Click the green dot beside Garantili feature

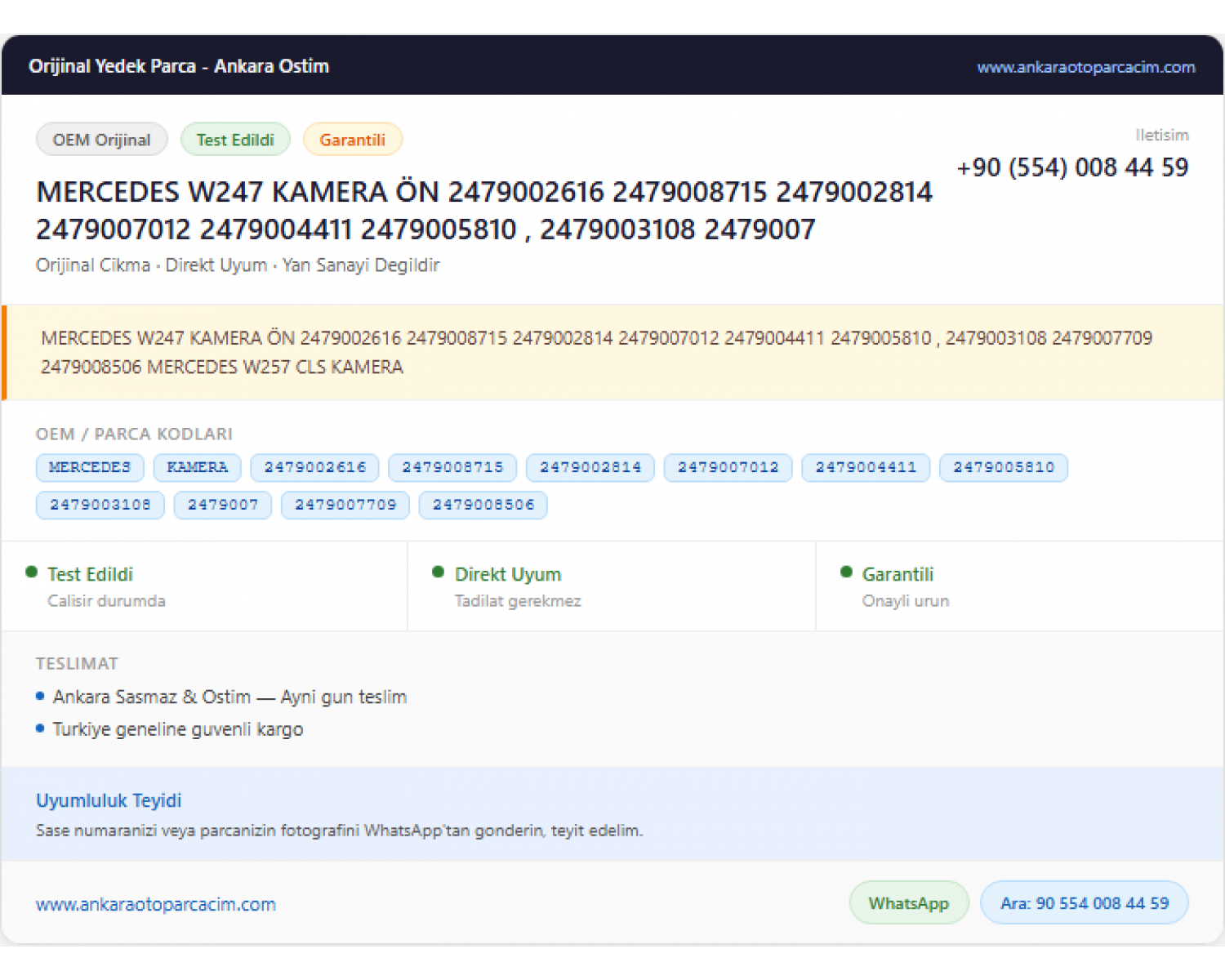[x=846, y=572]
